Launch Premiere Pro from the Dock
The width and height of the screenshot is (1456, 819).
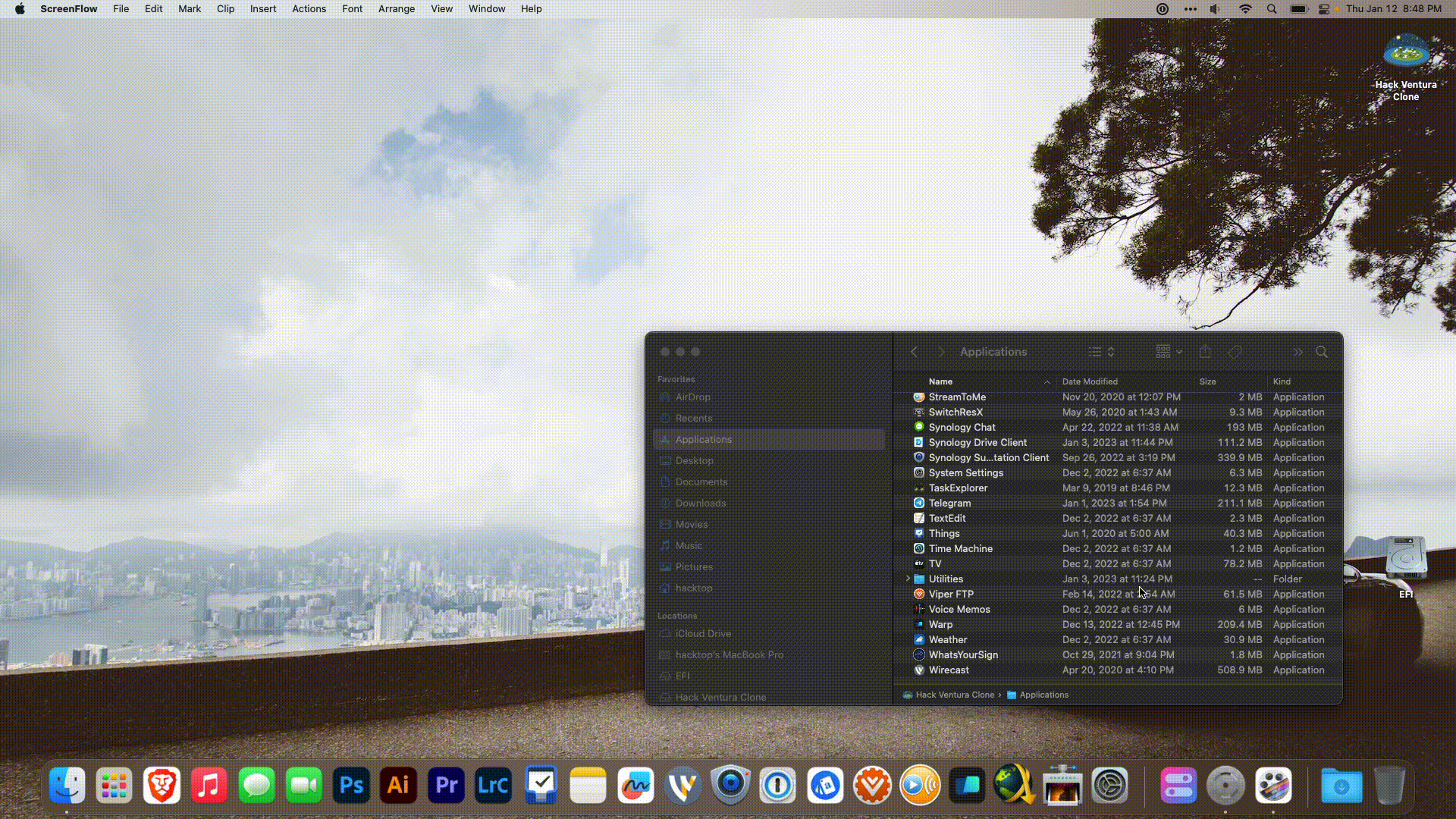point(446,786)
